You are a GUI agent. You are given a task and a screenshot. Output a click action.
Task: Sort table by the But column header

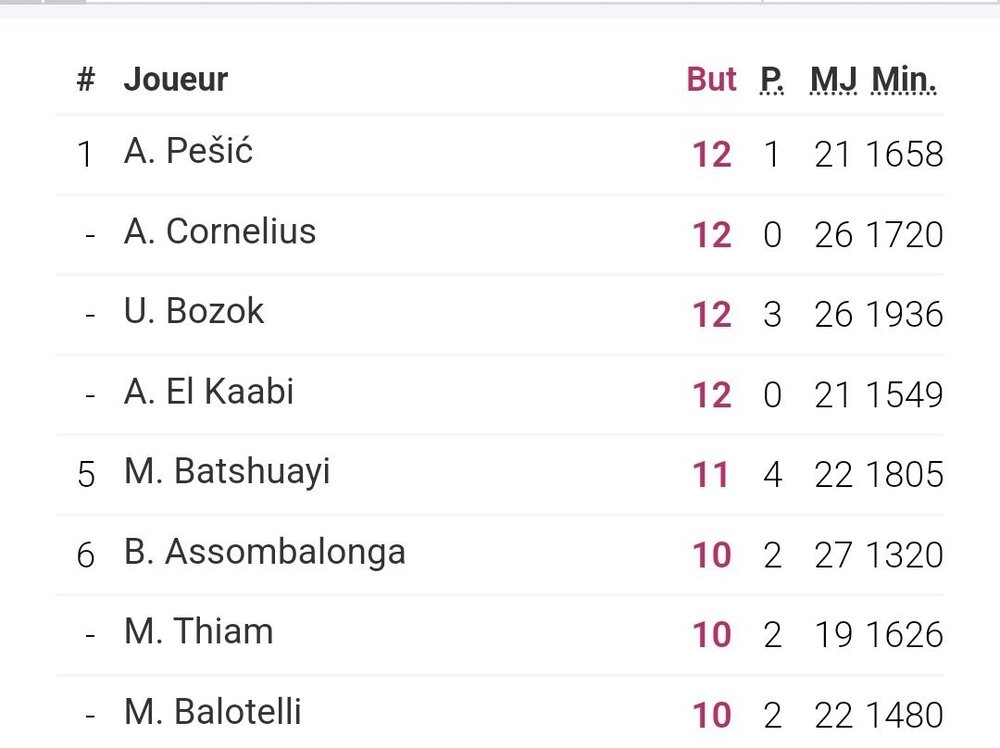tap(711, 80)
